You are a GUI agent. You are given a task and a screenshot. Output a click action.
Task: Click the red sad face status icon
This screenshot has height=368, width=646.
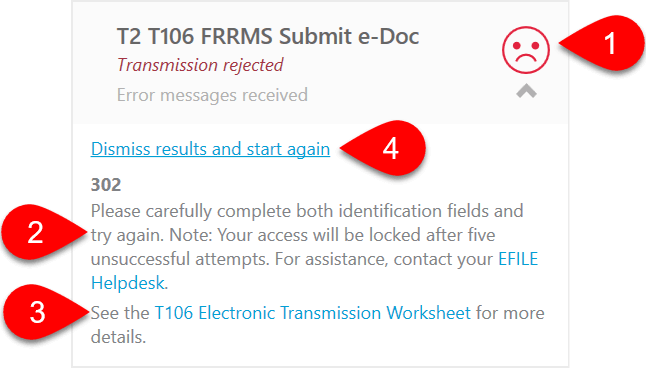tap(526, 50)
